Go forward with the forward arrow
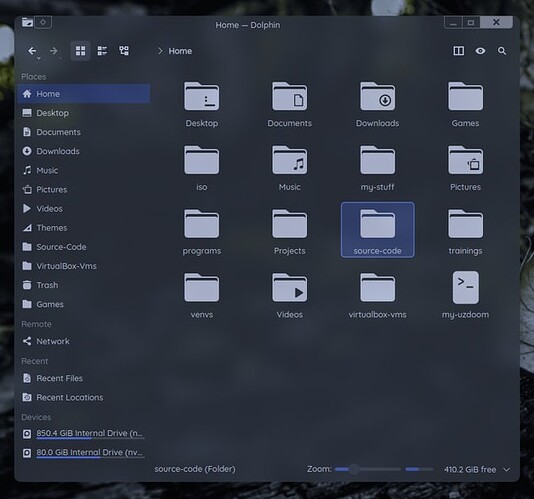The width and height of the screenshot is (534, 499). pyautogui.click(x=53, y=51)
